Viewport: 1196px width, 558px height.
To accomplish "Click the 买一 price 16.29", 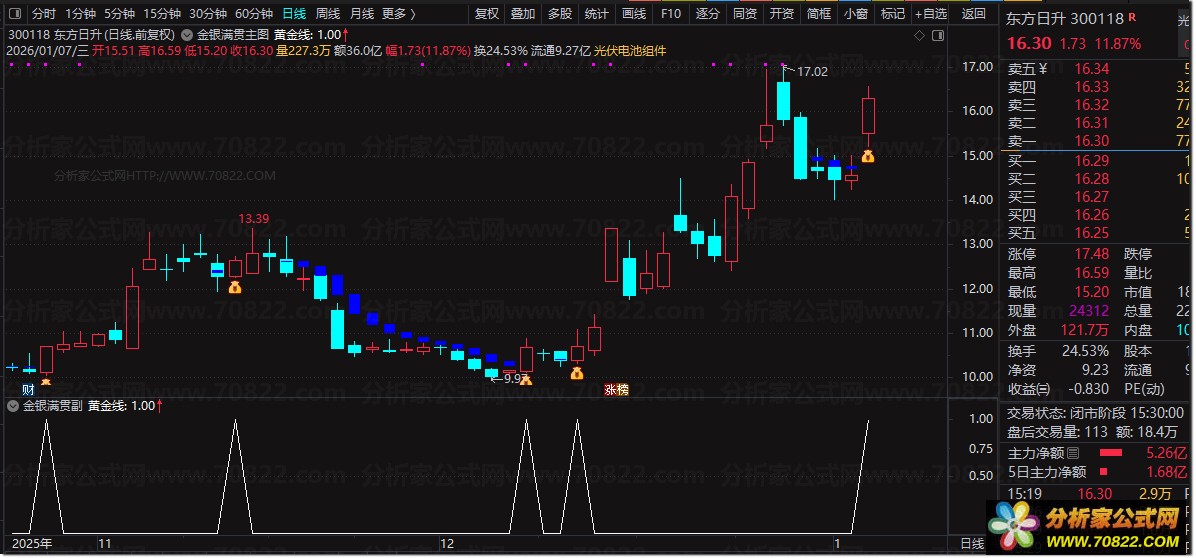I will (1092, 161).
